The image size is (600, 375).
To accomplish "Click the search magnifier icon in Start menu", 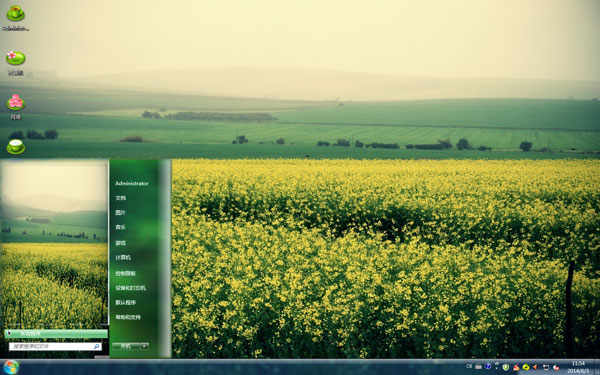I will pos(96,346).
